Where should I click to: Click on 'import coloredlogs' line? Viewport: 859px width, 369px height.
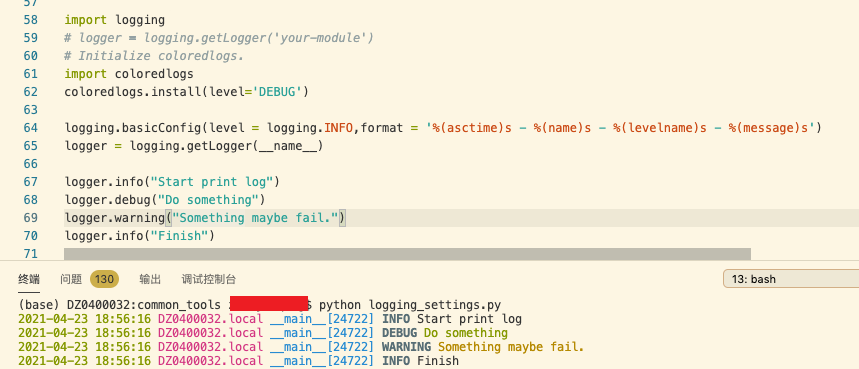pos(129,74)
